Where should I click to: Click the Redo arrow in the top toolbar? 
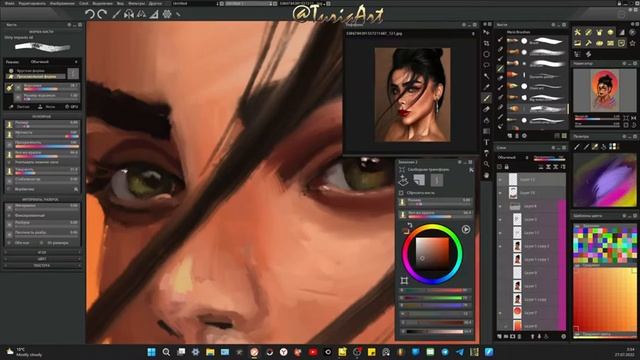(102, 14)
